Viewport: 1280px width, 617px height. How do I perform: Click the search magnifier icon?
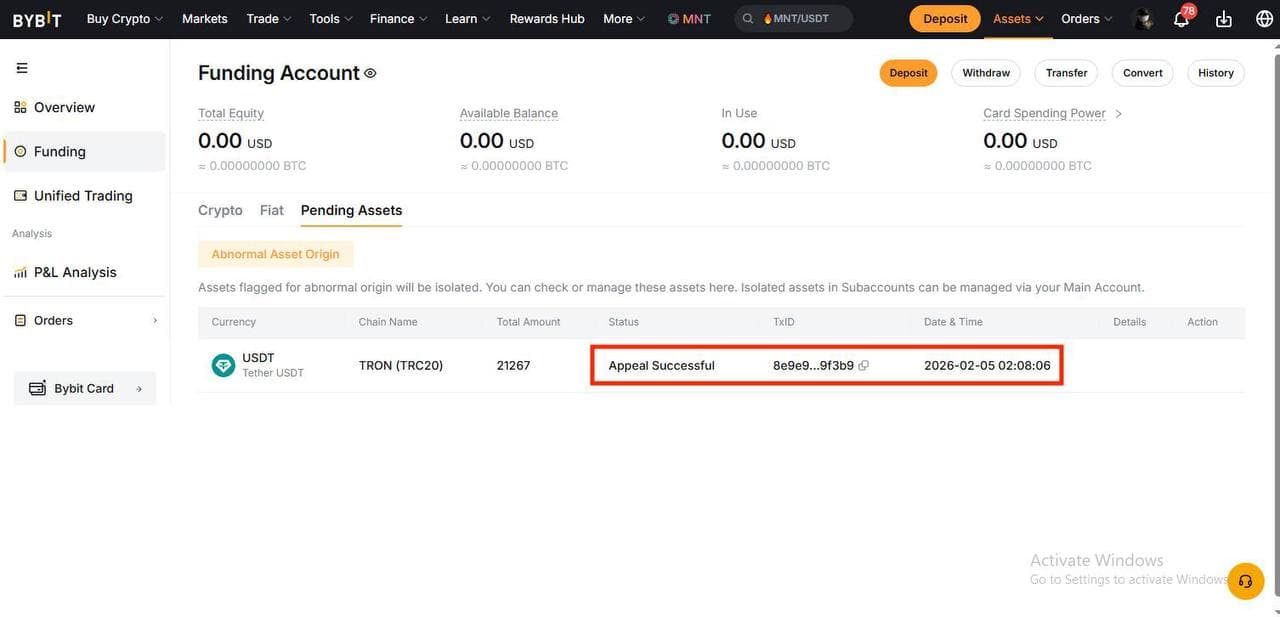coord(748,19)
